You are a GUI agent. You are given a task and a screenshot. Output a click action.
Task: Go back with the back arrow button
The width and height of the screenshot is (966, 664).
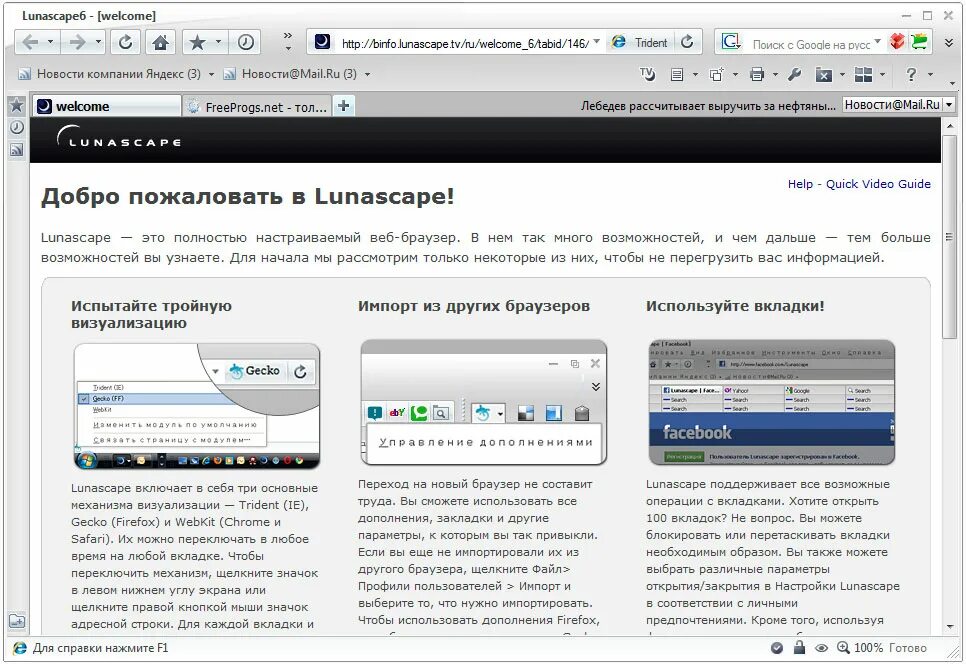click(x=30, y=42)
